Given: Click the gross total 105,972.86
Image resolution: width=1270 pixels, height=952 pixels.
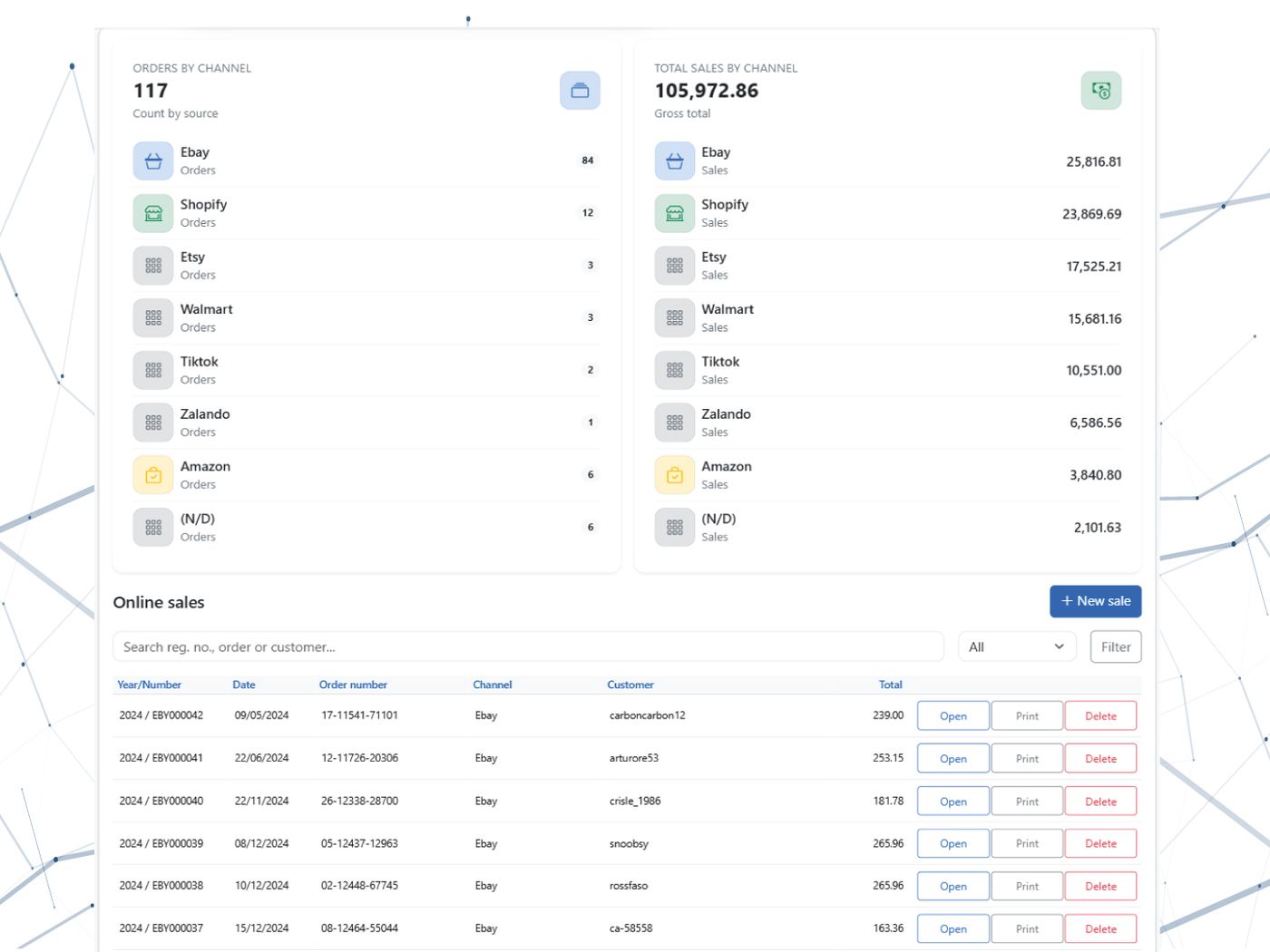Looking at the screenshot, I should (x=707, y=91).
